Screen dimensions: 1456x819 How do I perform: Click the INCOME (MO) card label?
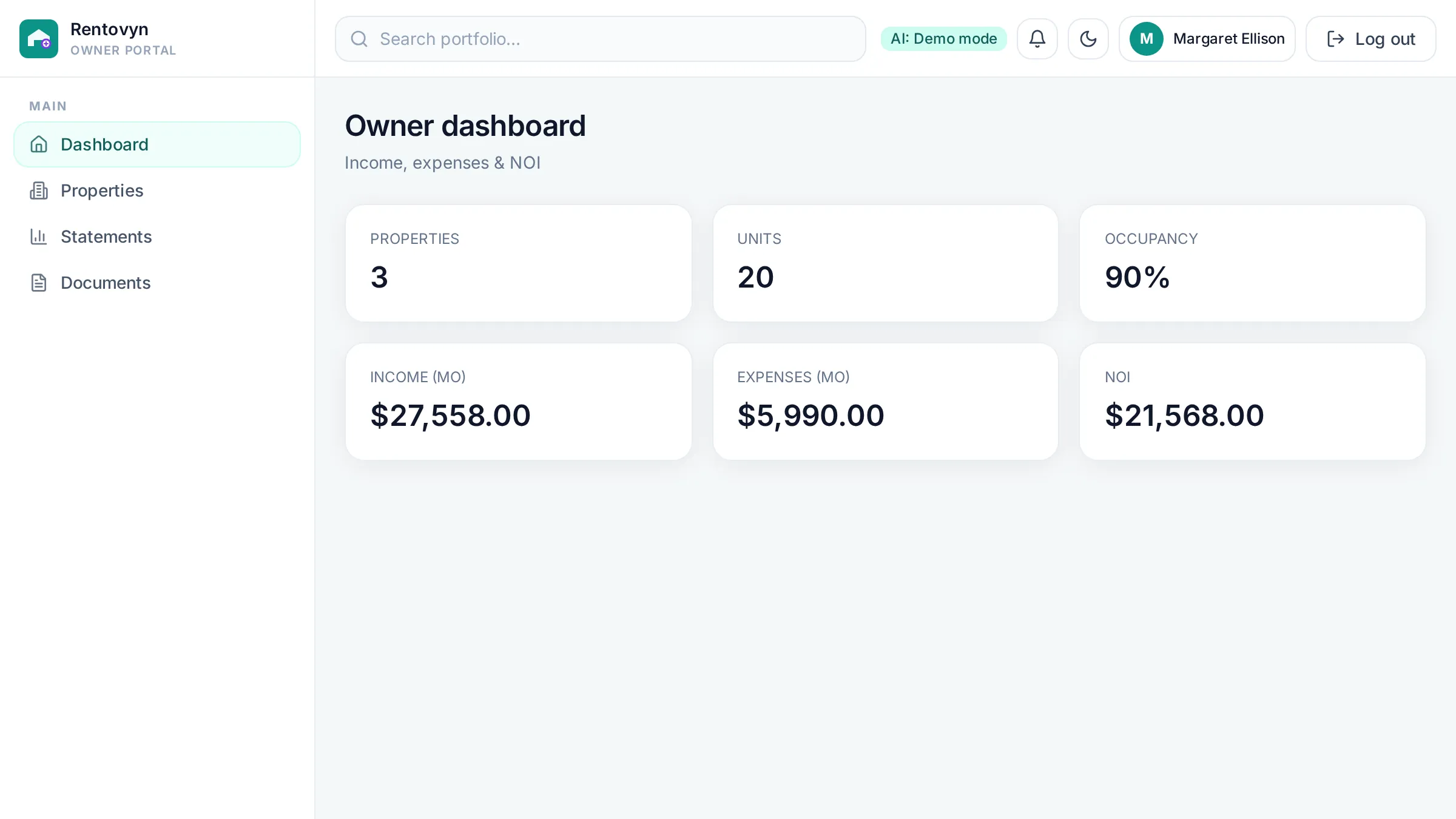(418, 377)
